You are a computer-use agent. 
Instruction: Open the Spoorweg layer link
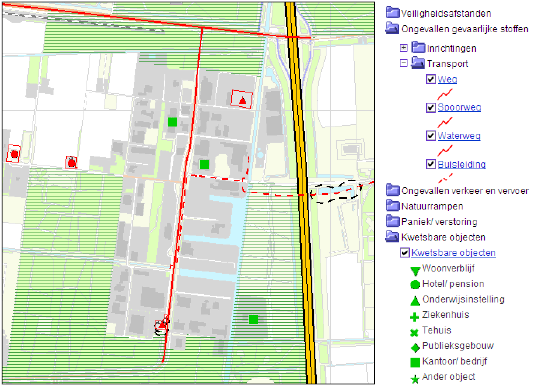(x=459, y=107)
